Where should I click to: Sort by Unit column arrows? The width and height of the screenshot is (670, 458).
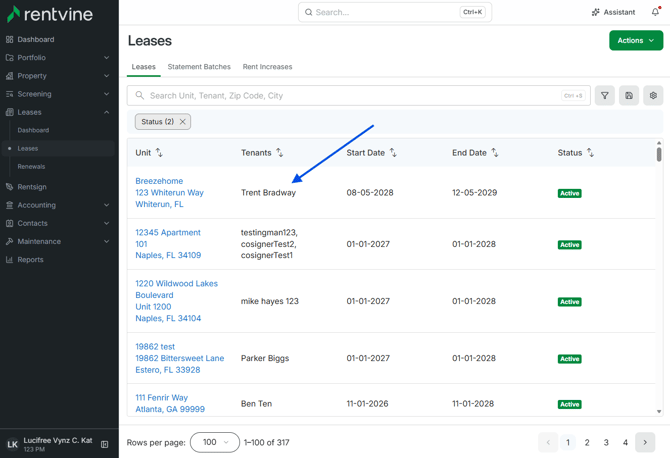[x=159, y=153]
